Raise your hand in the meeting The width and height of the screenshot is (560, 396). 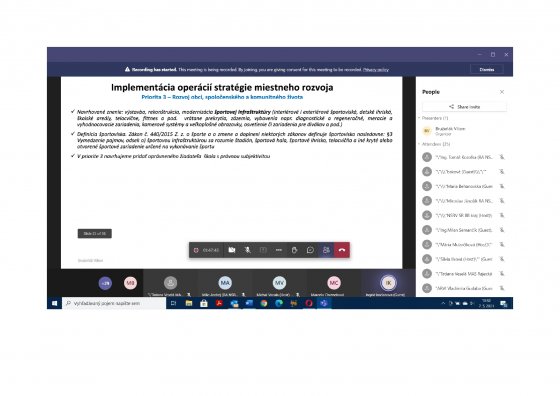tap(294, 250)
